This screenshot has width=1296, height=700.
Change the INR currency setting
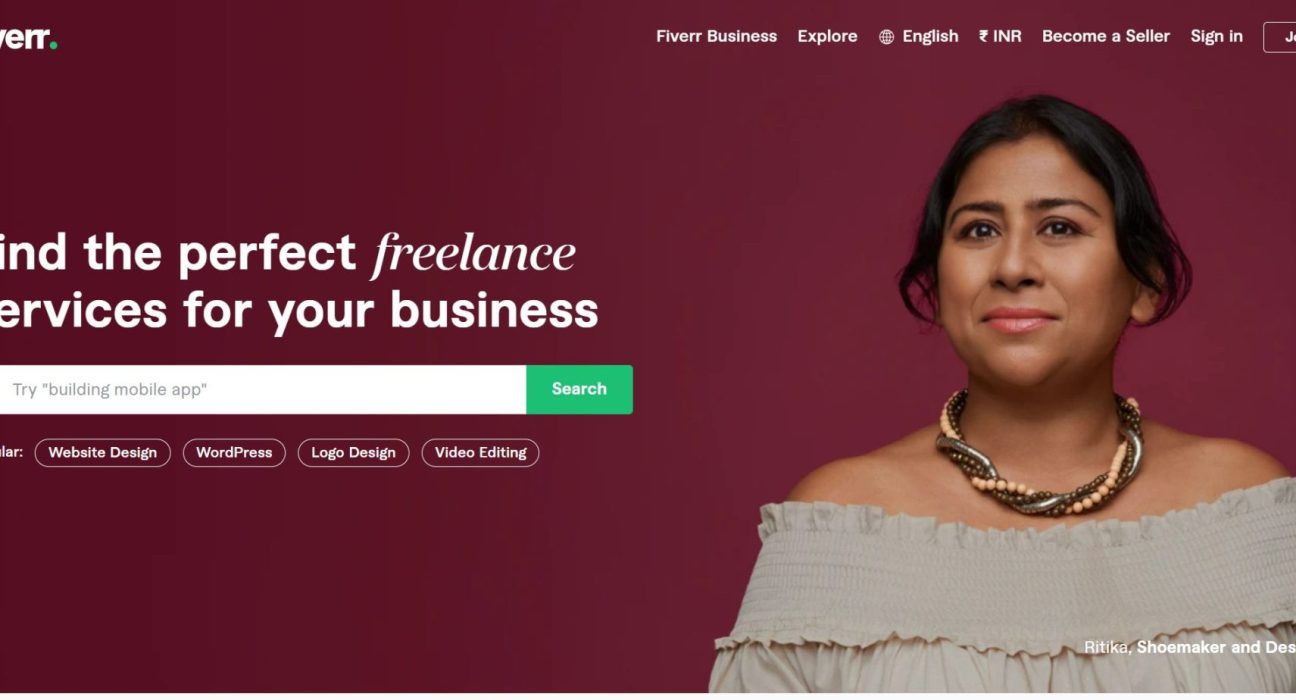[1000, 36]
